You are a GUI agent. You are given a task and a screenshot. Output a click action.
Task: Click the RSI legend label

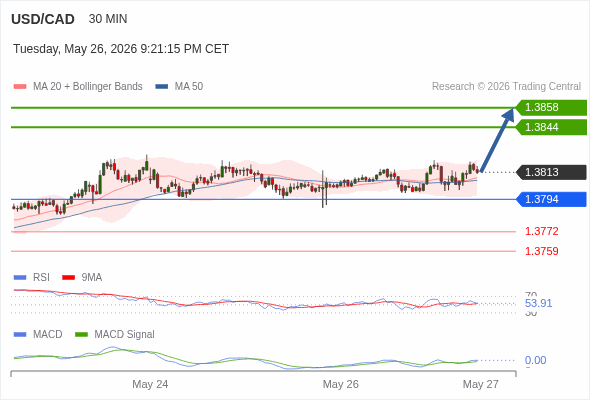(x=41, y=278)
